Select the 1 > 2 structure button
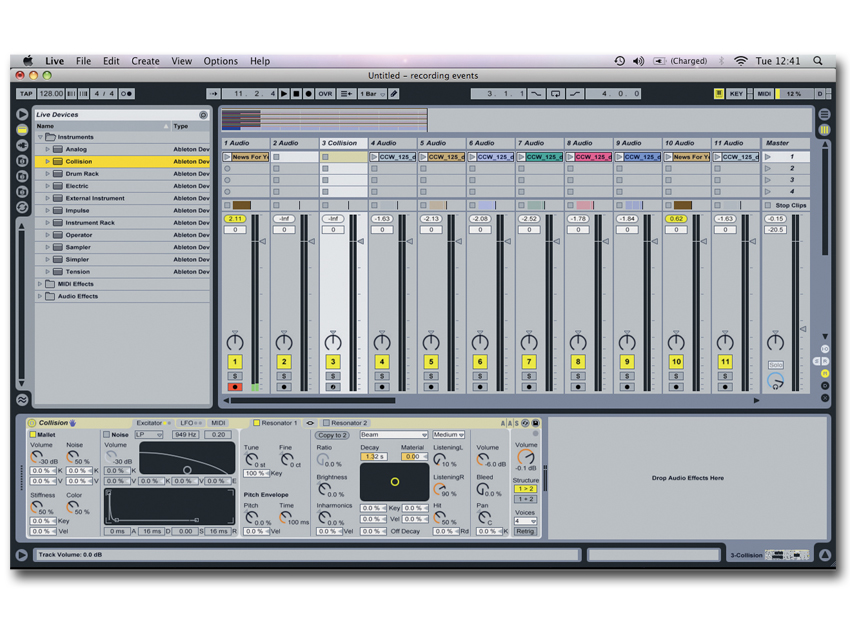This screenshot has height=638, width=850. (x=525, y=489)
